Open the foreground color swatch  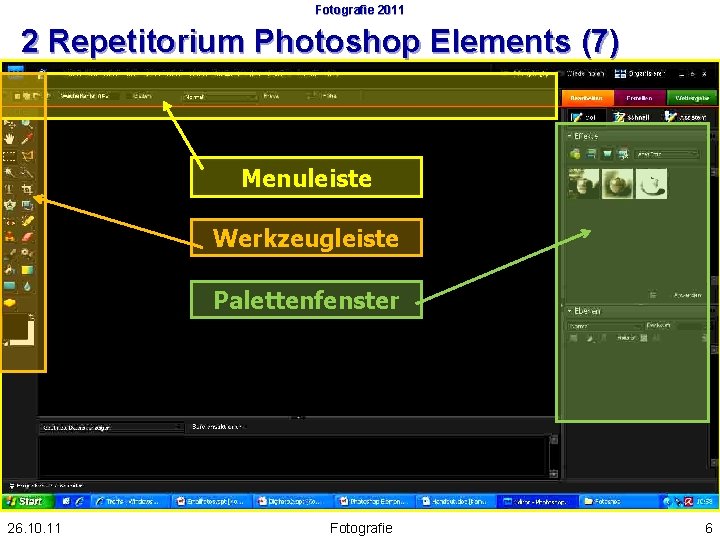tap(14, 326)
